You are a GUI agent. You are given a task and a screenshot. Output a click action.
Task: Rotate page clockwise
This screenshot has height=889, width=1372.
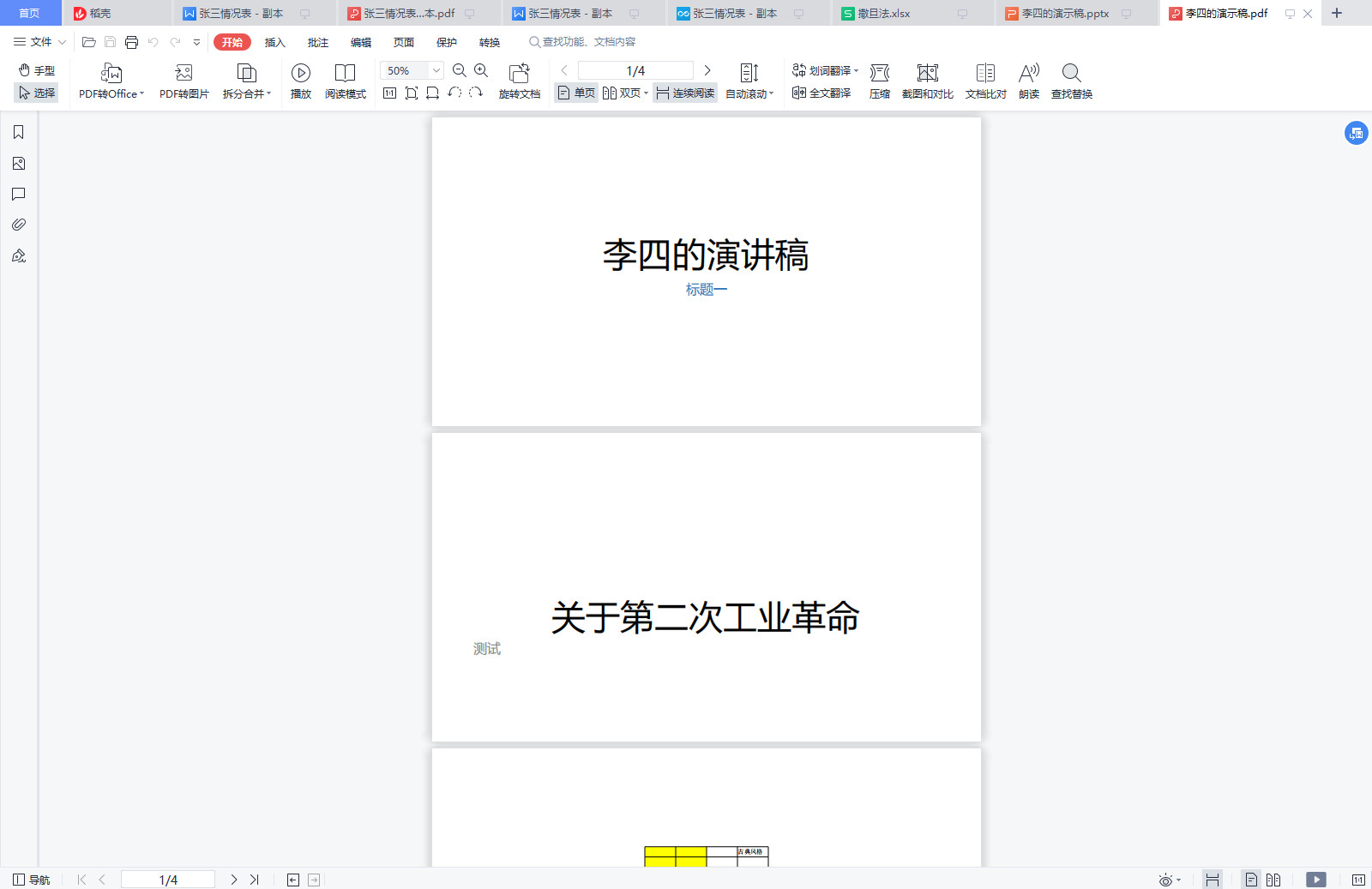pos(476,93)
